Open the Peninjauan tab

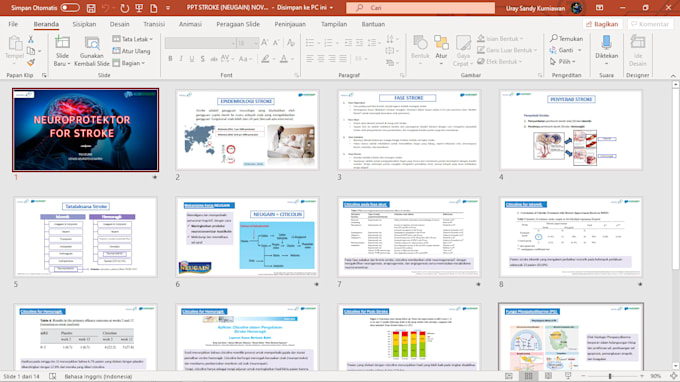(290, 24)
